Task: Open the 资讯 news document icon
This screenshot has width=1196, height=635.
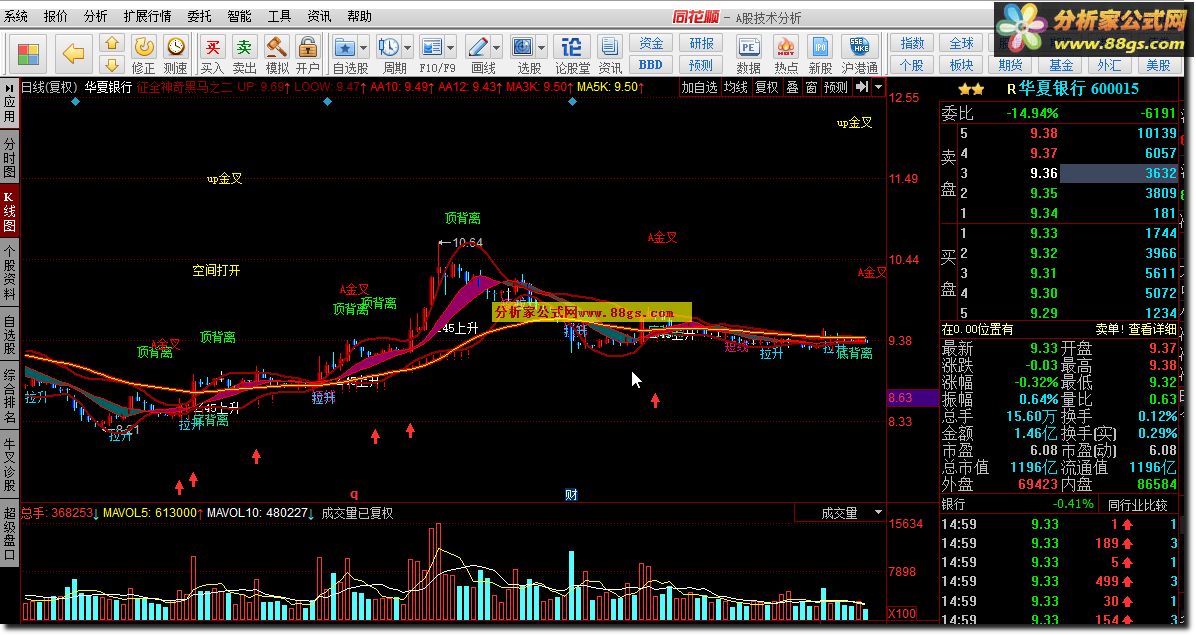Action: pyautogui.click(x=609, y=47)
